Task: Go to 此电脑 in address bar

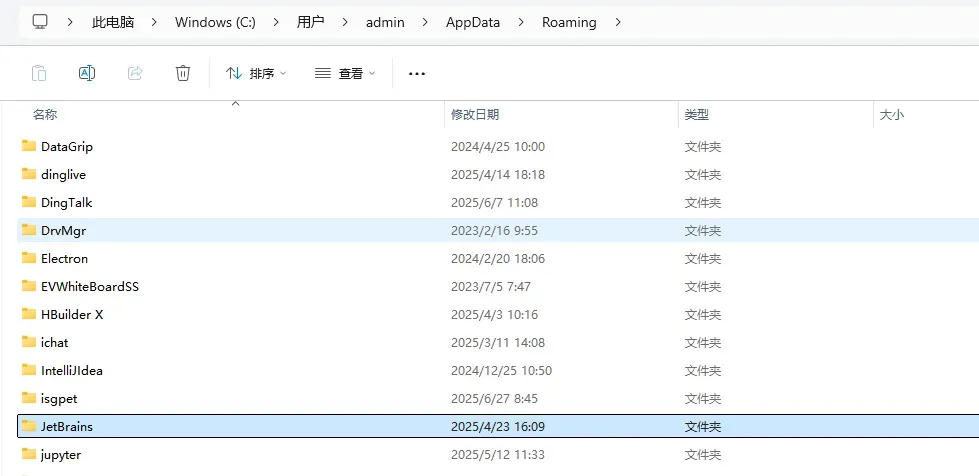Action: [113, 22]
